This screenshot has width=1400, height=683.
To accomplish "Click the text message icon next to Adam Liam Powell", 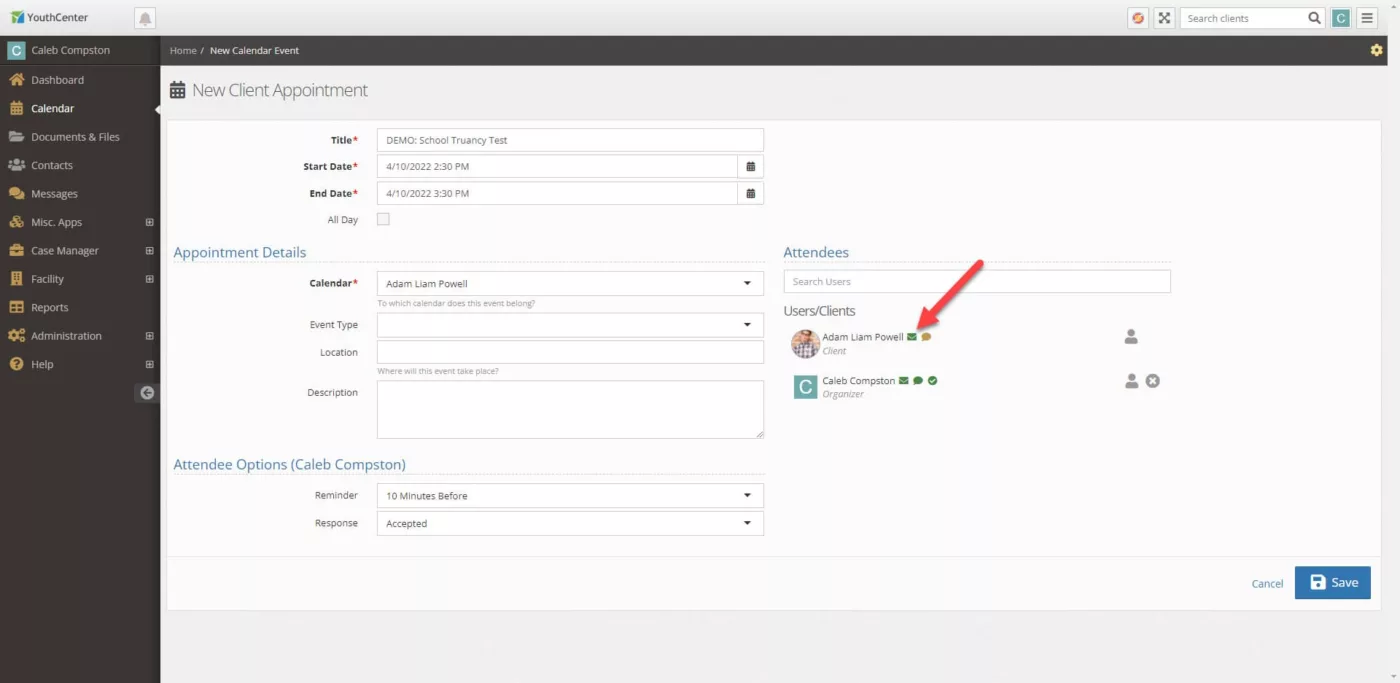I will point(926,337).
